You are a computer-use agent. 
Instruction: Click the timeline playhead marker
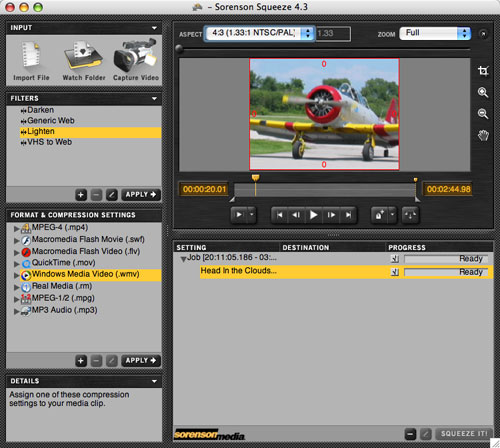click(x=255, y=178)
